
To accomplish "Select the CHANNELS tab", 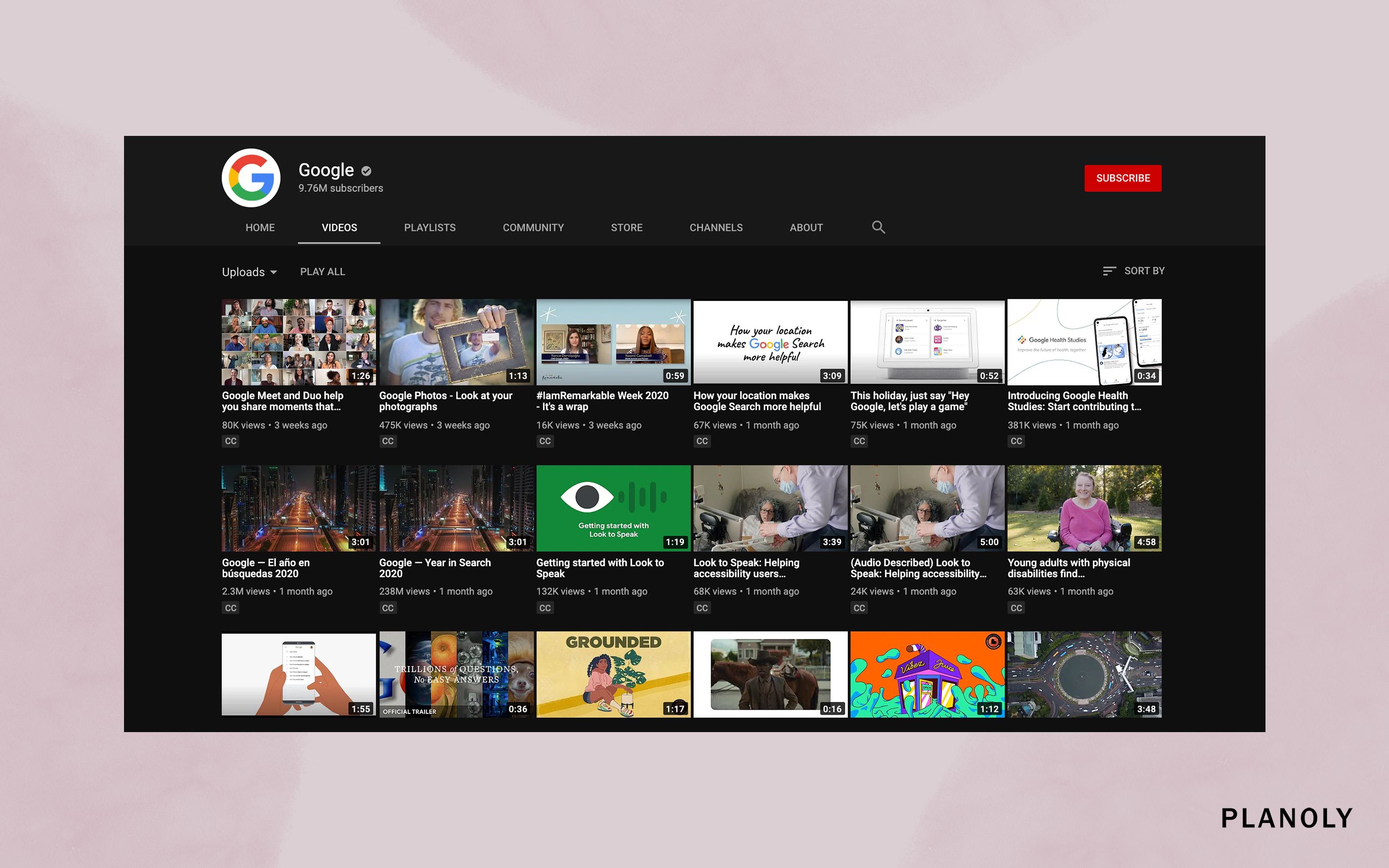I will tap(716, 227).
